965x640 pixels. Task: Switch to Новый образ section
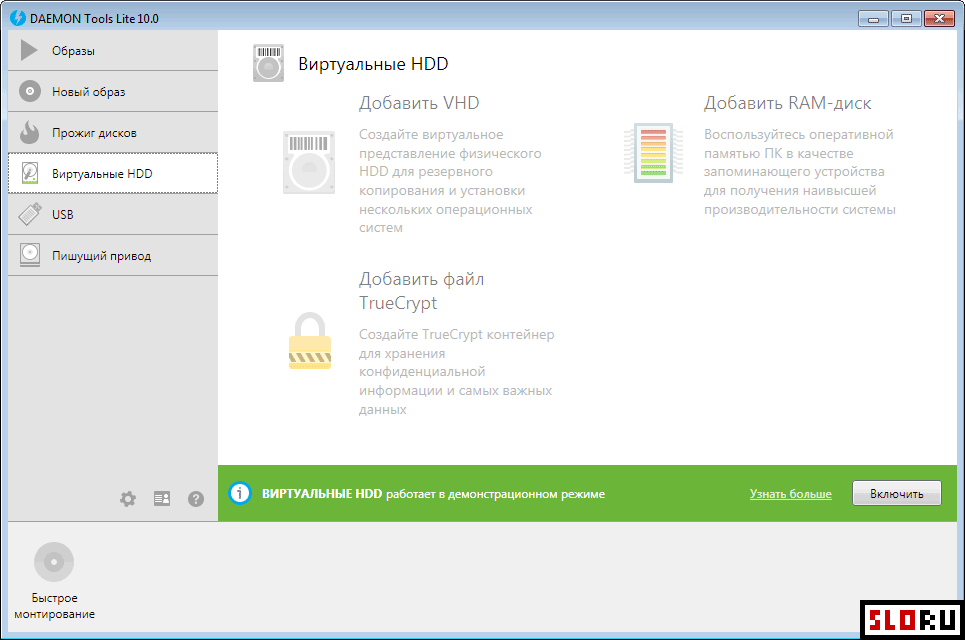coord(113,92)
